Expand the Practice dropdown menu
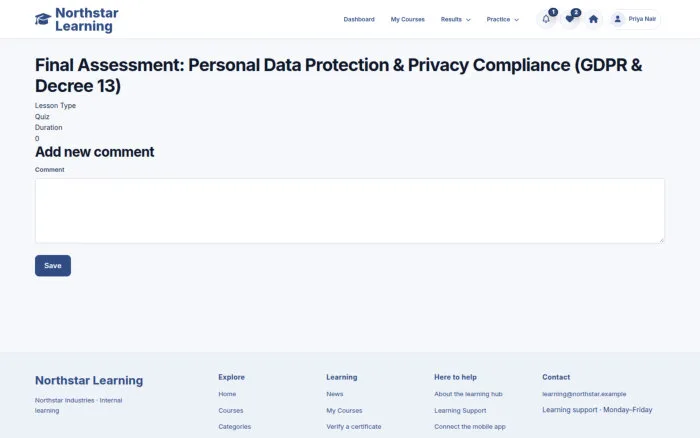The width and height of the screenshot is (700, 438). [503, 19]
